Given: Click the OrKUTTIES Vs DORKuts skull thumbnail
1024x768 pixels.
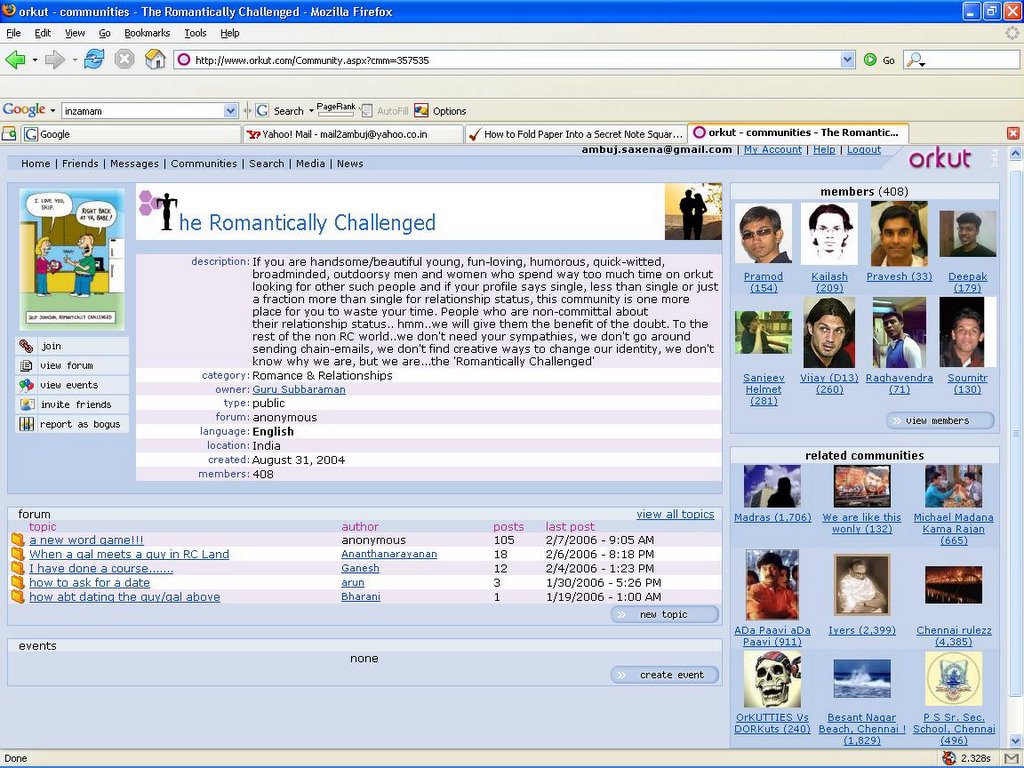Looking at the screenshot, I should coord(772,679).
